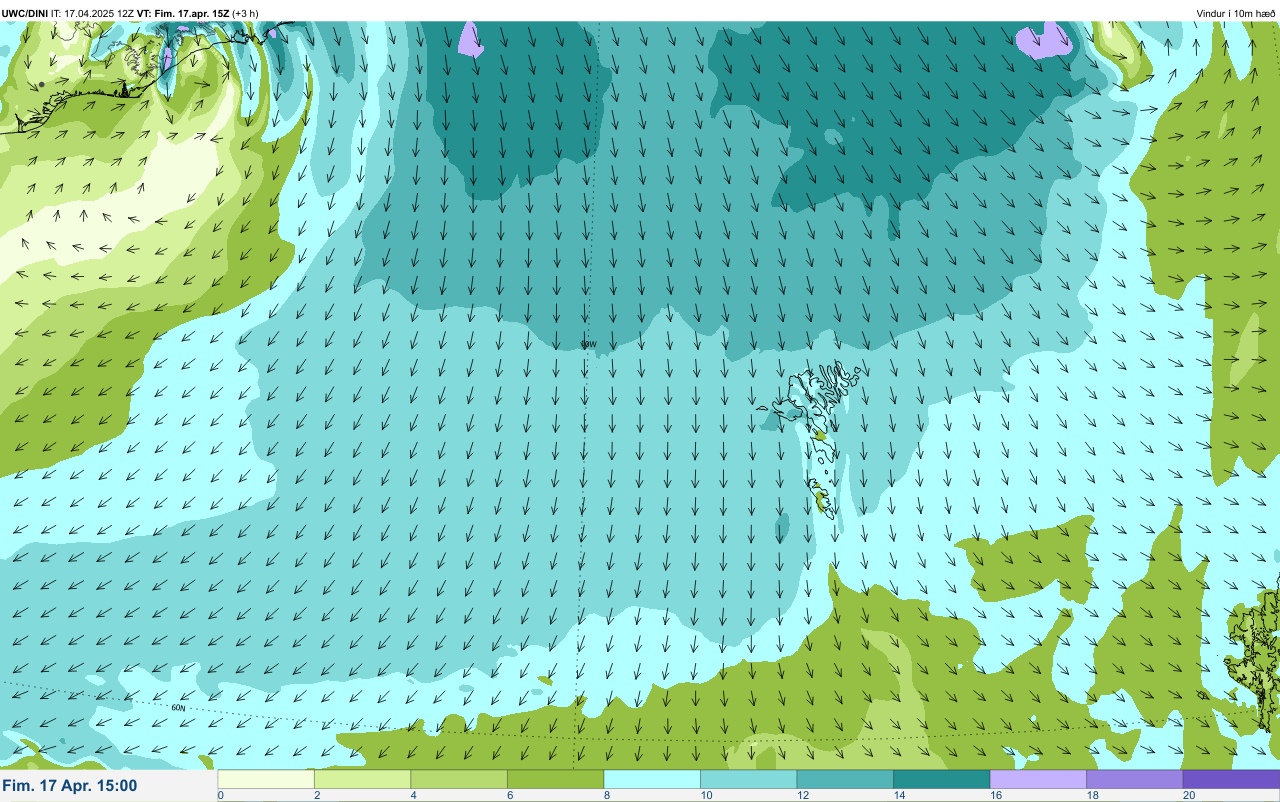
Task: Click the legend scale value 20
Action: pos(1189,796)
